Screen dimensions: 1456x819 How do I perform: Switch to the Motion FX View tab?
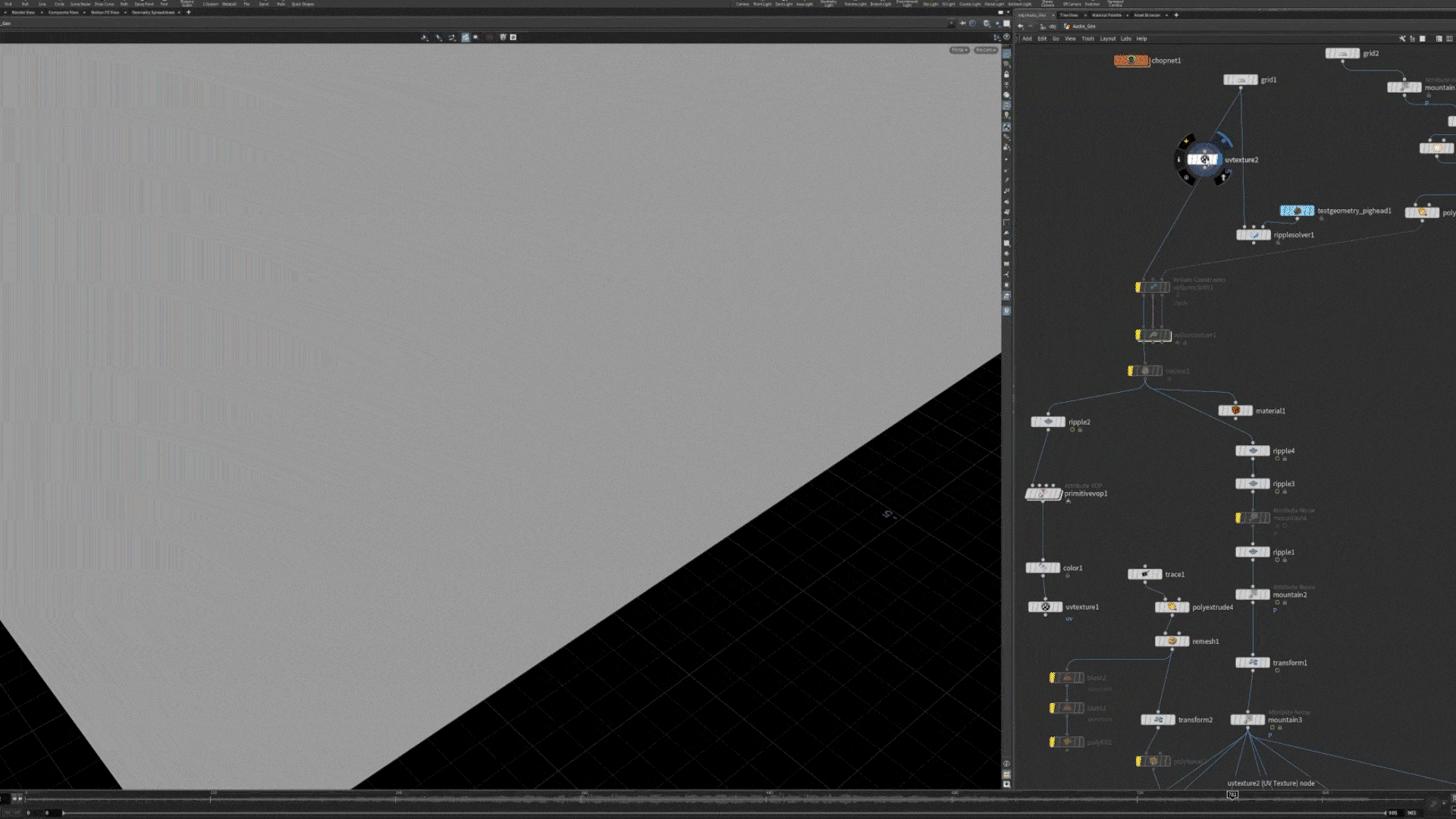pyautogui.click(x=105, y=13)
